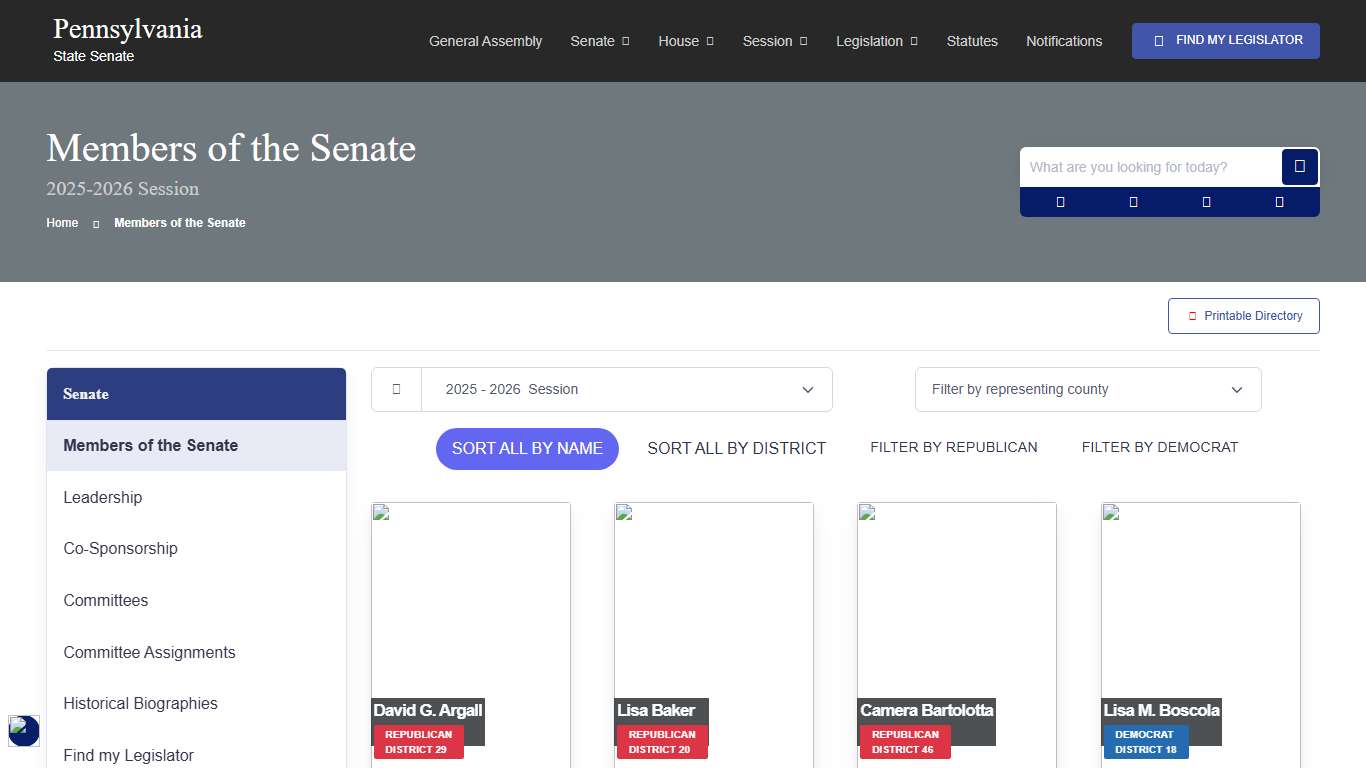Expand the Filter by representing county dropdown

point(1087,389)
